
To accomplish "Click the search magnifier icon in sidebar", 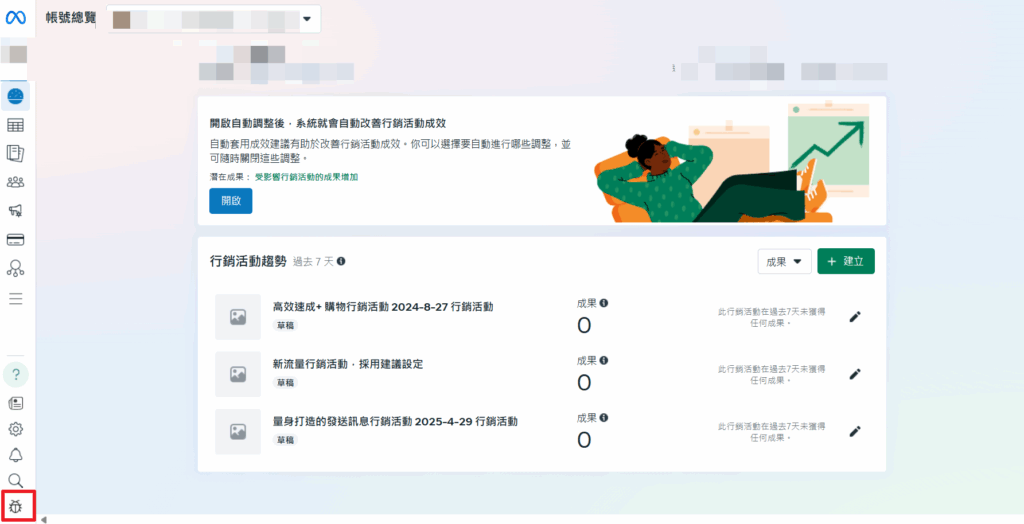I will click(x=16, y=481).
